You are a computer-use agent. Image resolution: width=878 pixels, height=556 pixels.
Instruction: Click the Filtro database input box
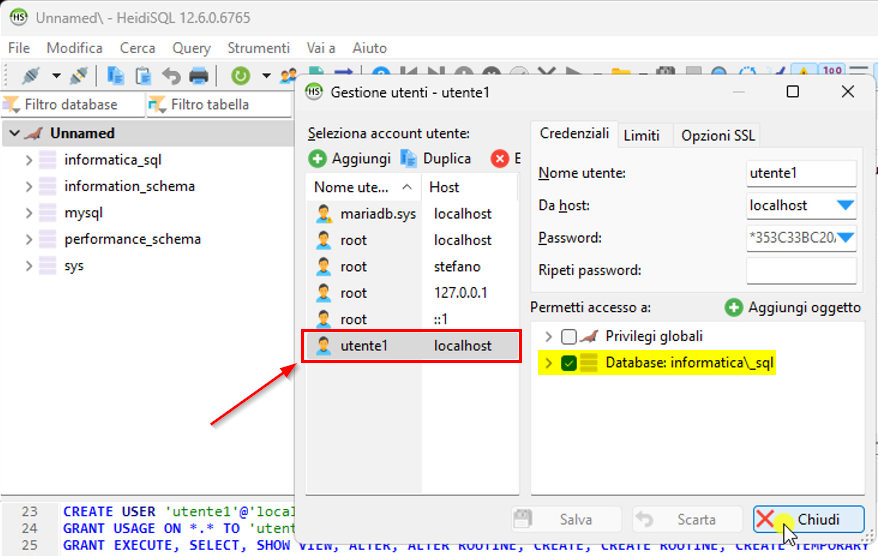tap(73, 104)
